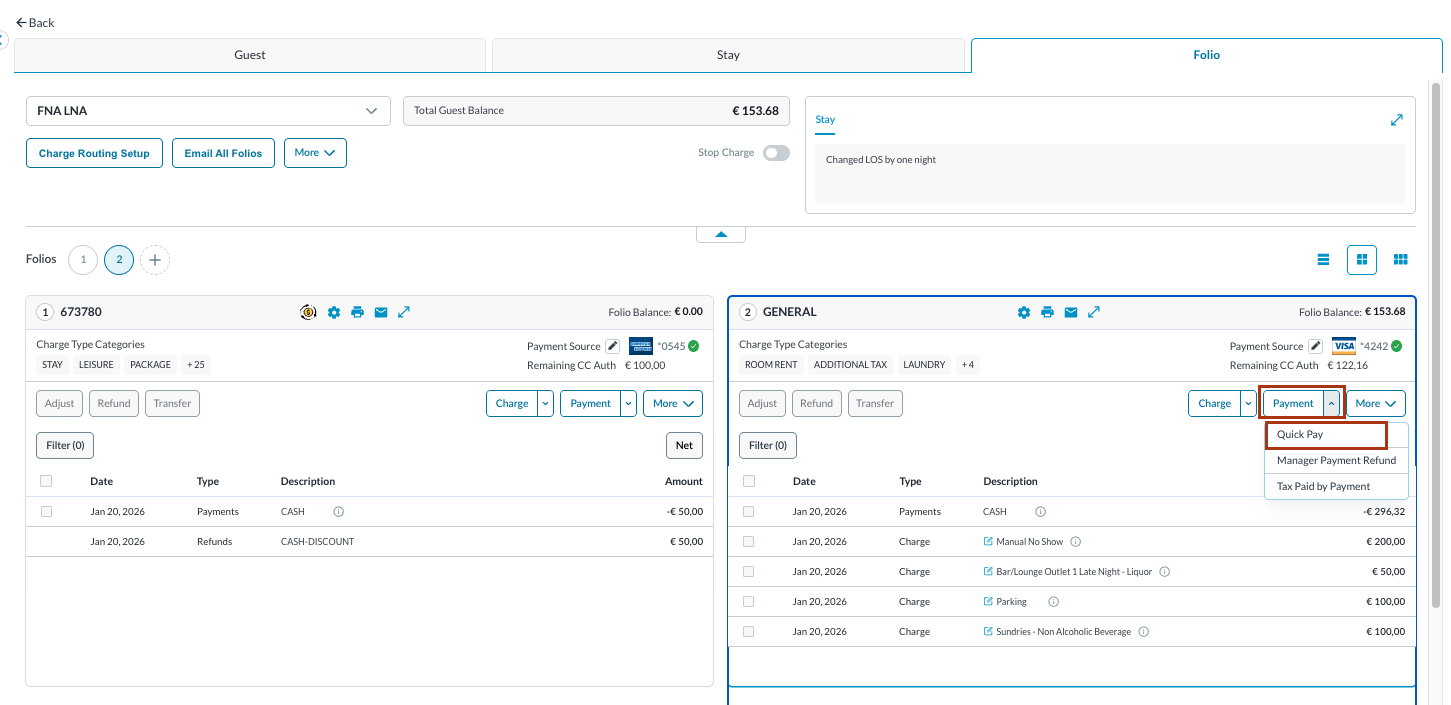Open the More dropdown beside Email All Folios
The width and height of the screenshot is (1451, 705).
(x=315, y=153)
